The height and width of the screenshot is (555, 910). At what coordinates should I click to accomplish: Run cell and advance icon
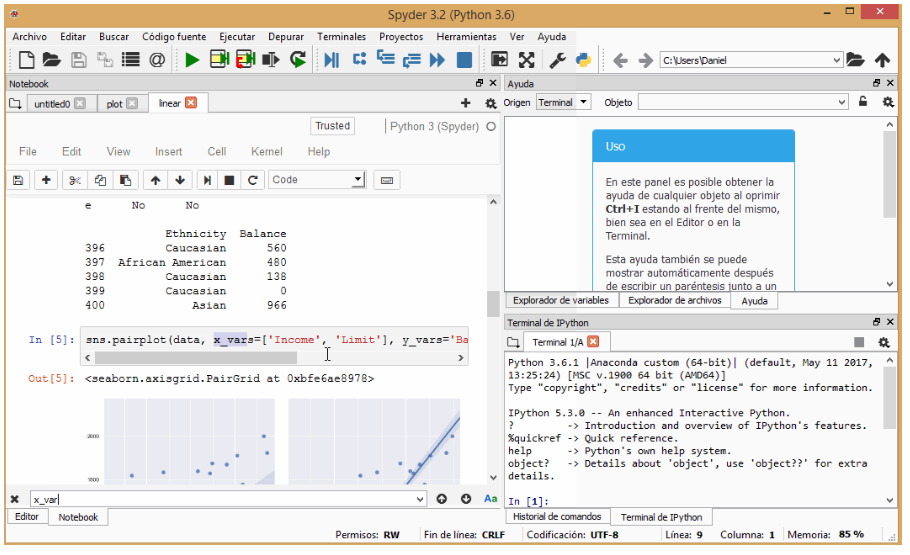[245, 60]
